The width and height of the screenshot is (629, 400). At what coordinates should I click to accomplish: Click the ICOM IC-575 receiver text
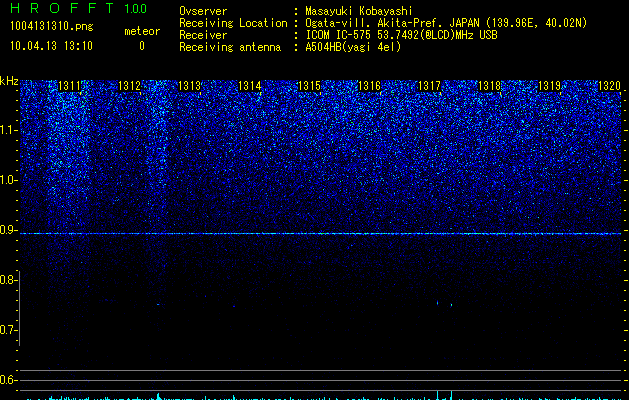[x=401, y=35]
